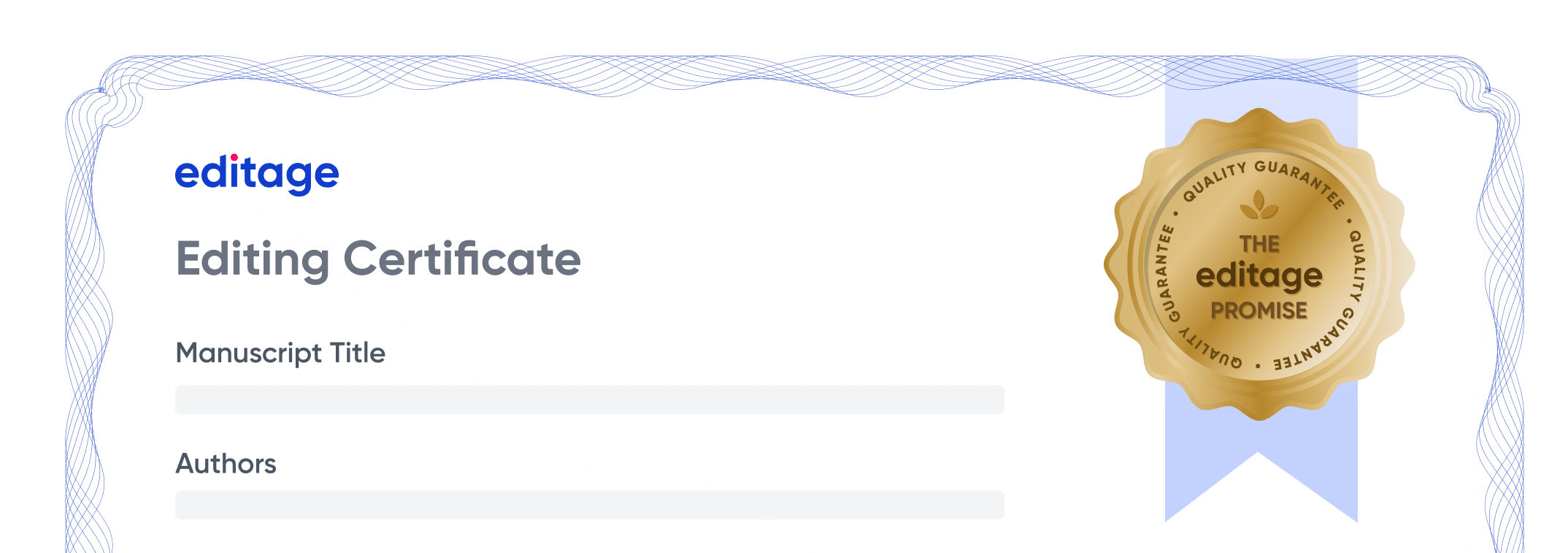The width and height of the screenshot is (1568, 553).
Task: Click the editage logo
Action: point(257,175)
